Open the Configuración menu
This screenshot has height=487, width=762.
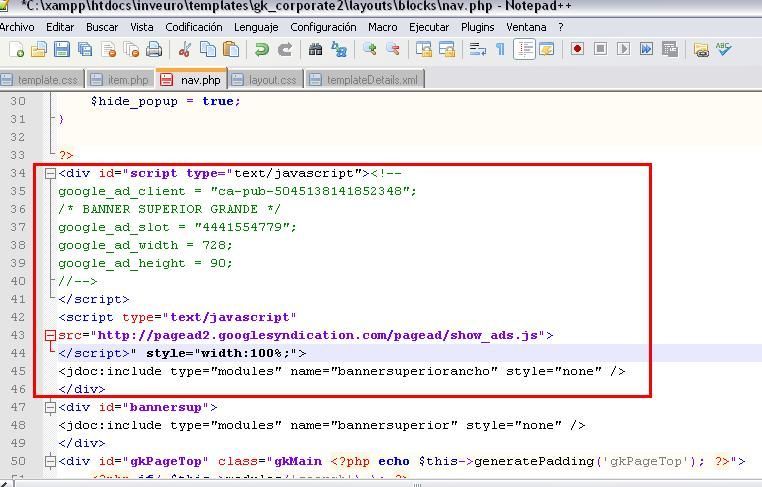pyautogui.click(x=323, y=27)
